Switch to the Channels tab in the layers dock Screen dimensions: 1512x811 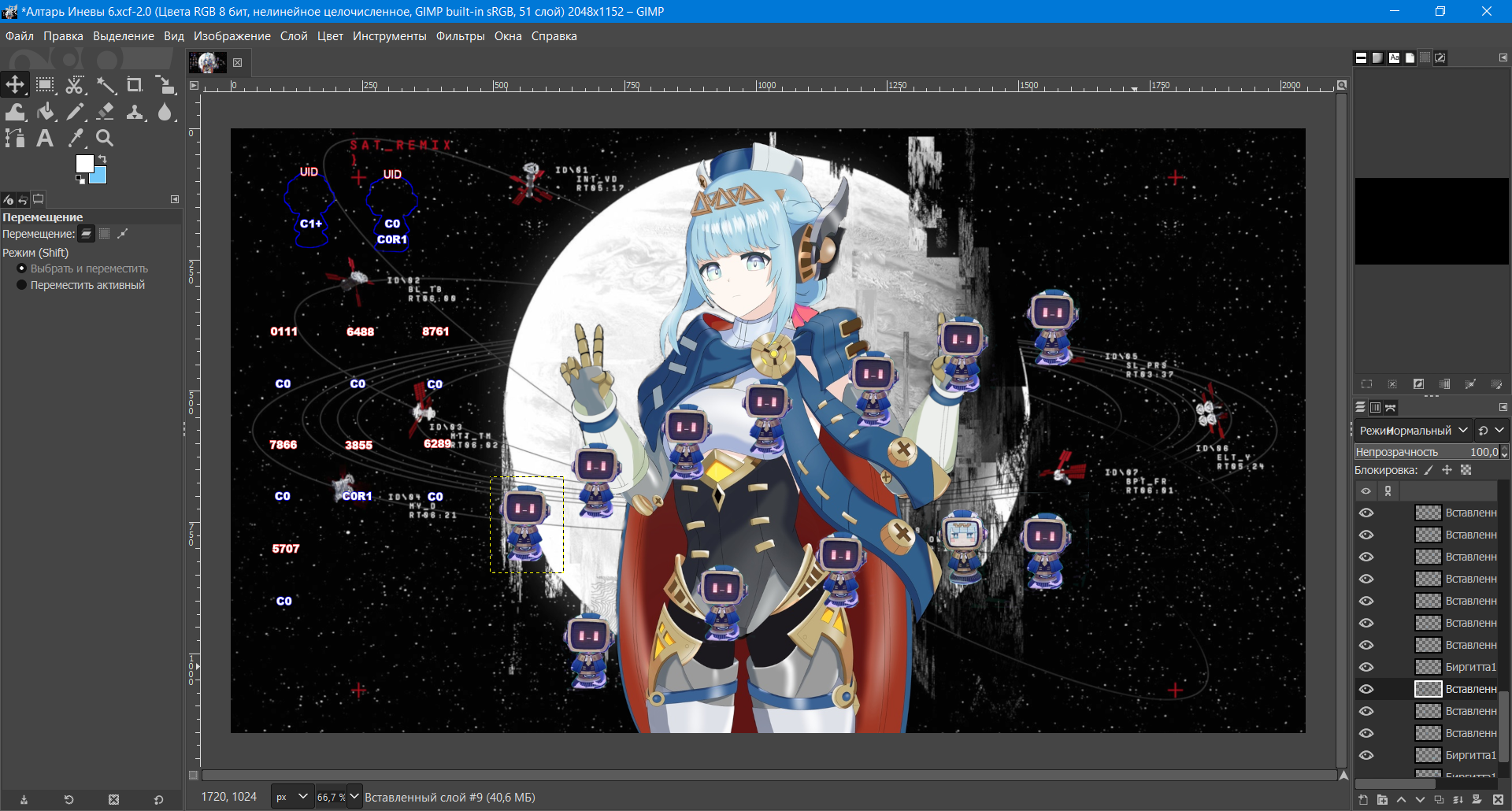pyautogui.click(x=1375, y=407)
